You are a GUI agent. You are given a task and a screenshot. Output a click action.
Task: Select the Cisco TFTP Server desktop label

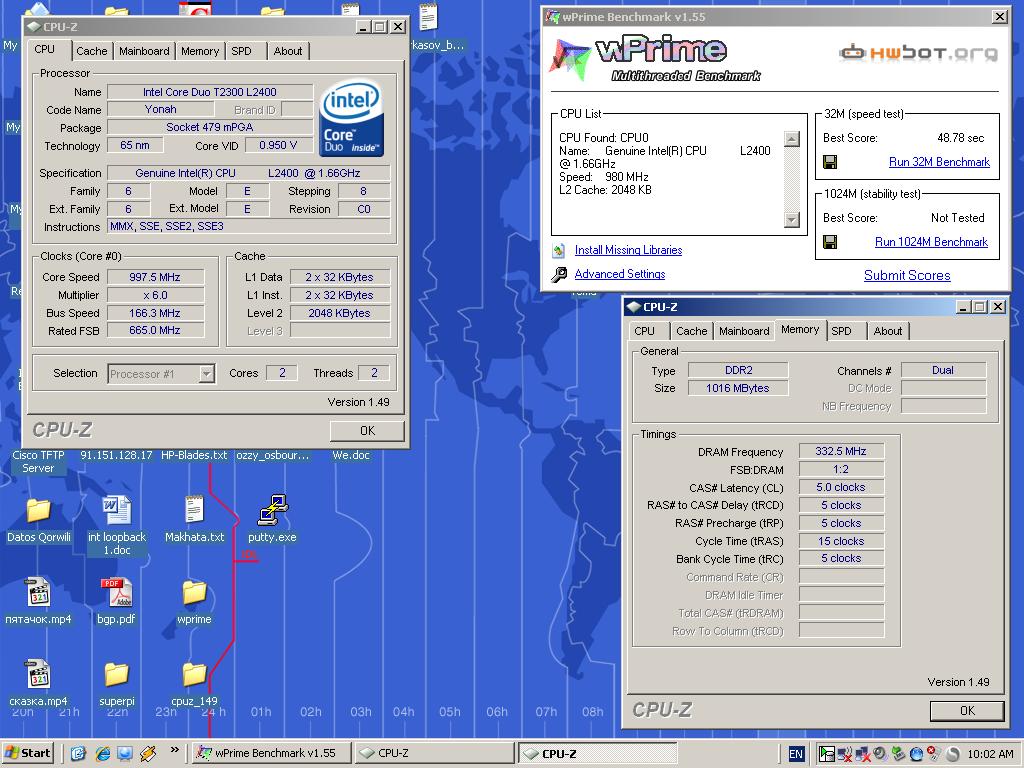tap(39, 462)
